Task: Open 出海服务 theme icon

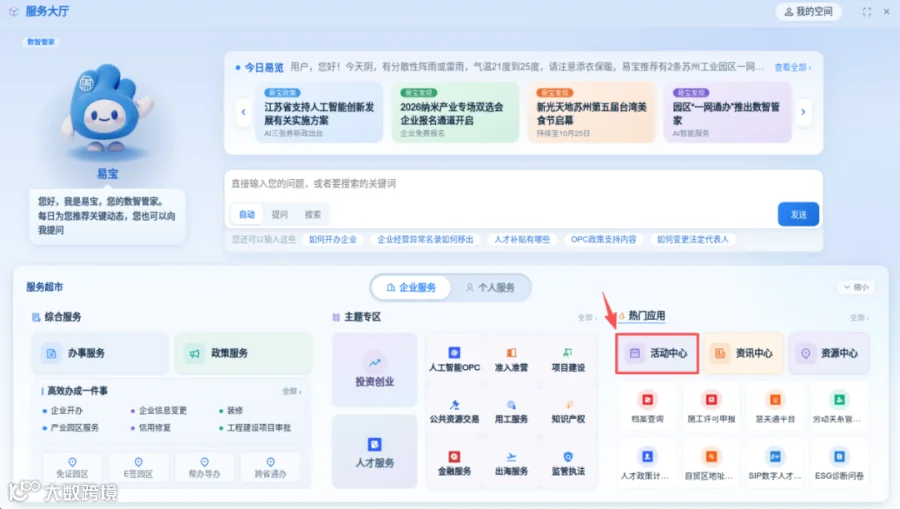Action: coord(511,457)
